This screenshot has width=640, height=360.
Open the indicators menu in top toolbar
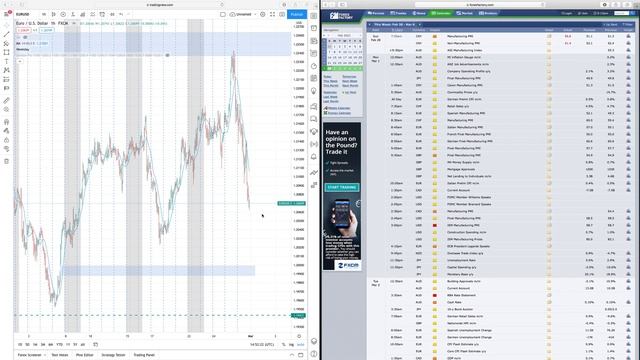coord(73,14)
